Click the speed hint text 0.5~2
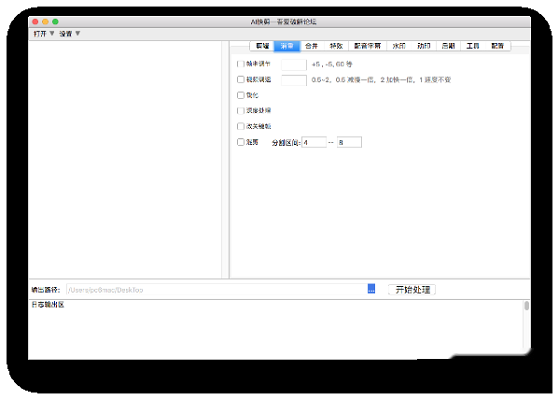 (381, 80)
